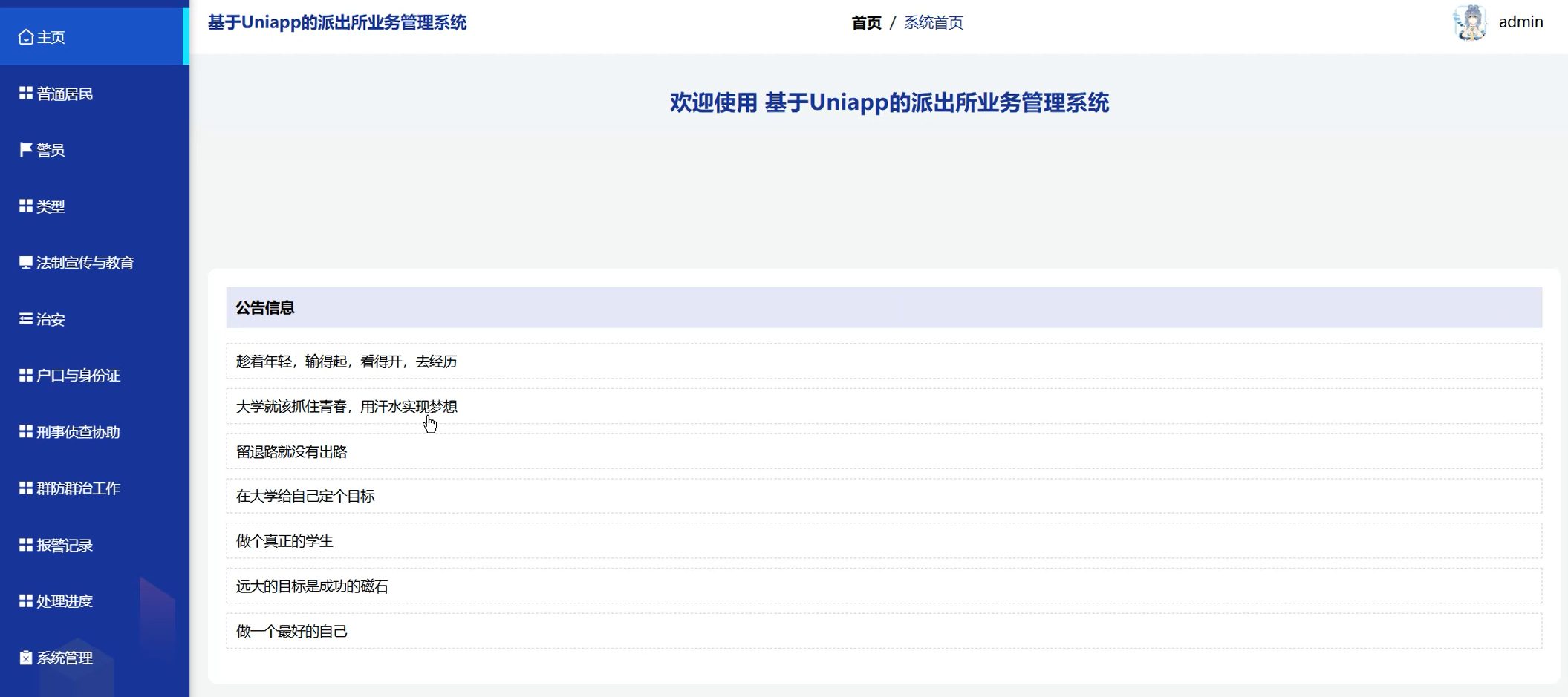
Task: Click the grid icon beside 刑事侦查协助
Action: click(x=26, y=432)
